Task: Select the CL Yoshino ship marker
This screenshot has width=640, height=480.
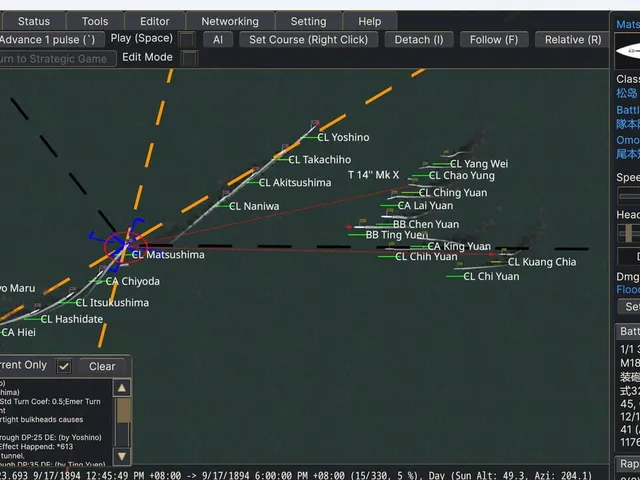Action: (x=344, y=137)
